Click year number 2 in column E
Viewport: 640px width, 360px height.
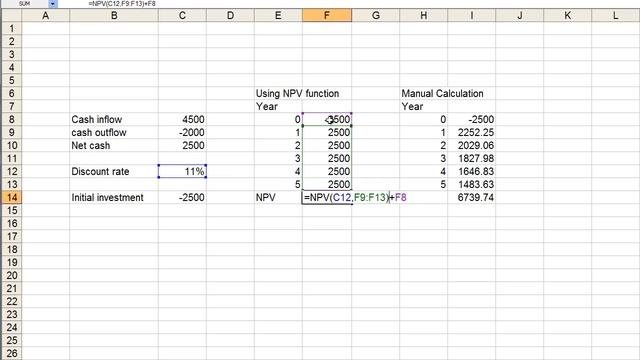tap(278, 146)
